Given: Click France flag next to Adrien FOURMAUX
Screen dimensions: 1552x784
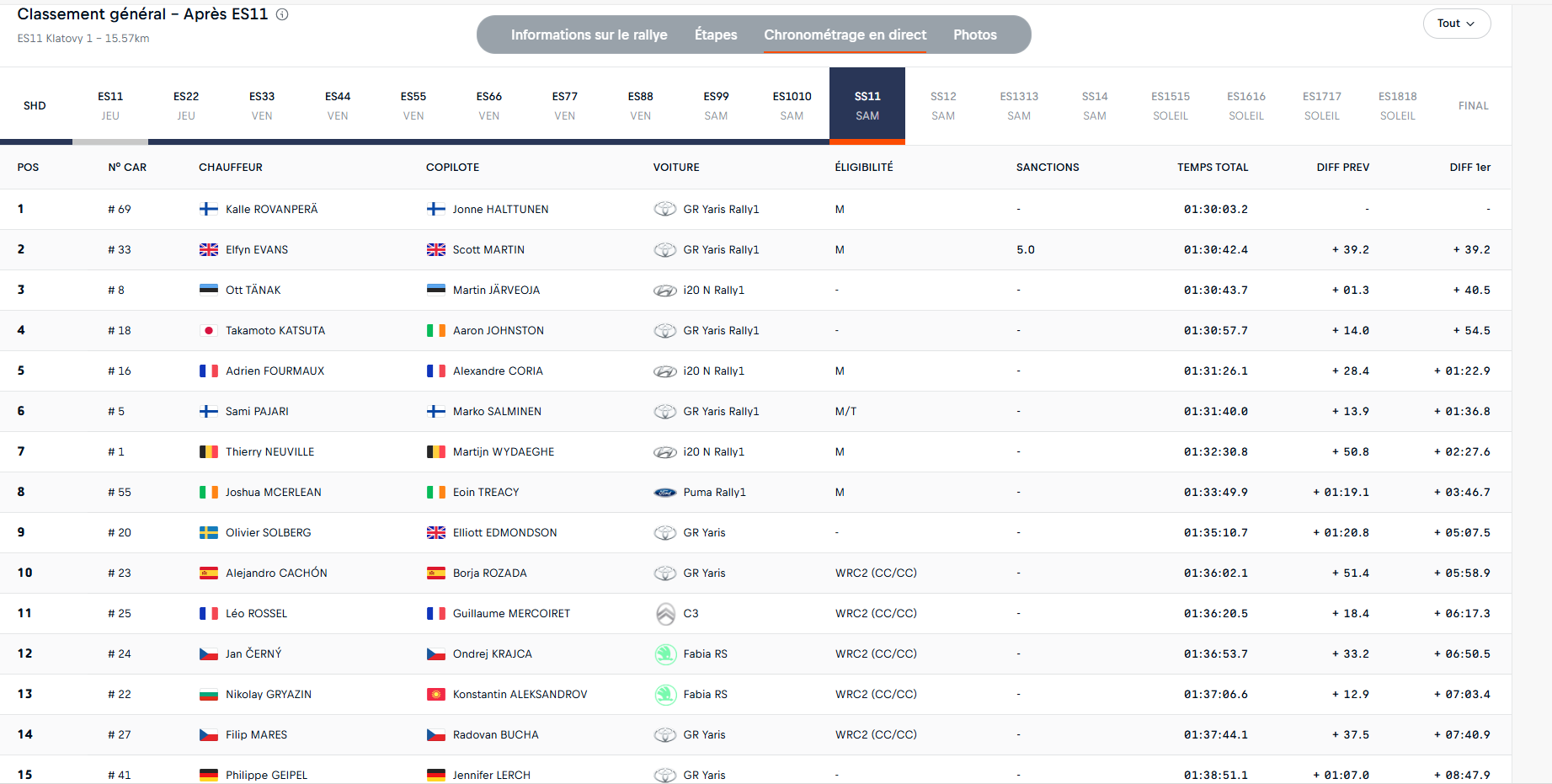Looking at the screenshot, I should tap(209, 371).
